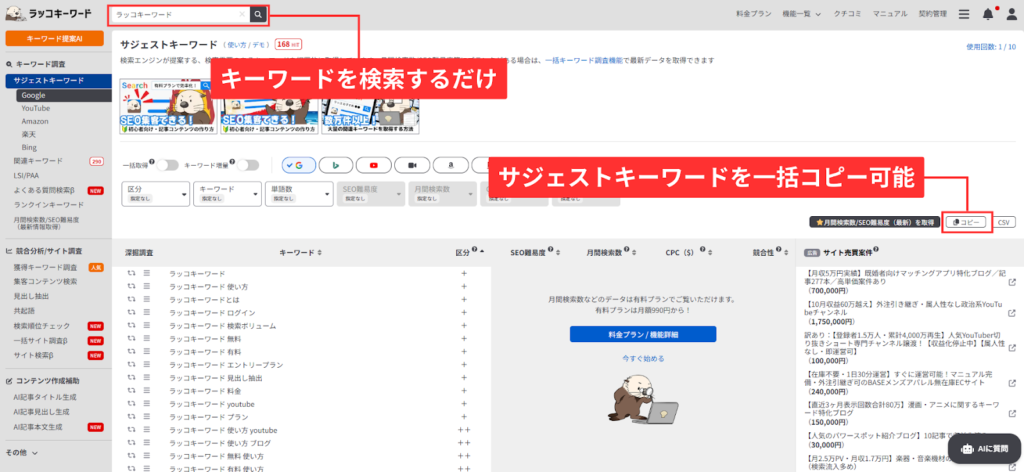The image size is (1024, 472).
Task: Click the コピー button
Action: (966, 223)
